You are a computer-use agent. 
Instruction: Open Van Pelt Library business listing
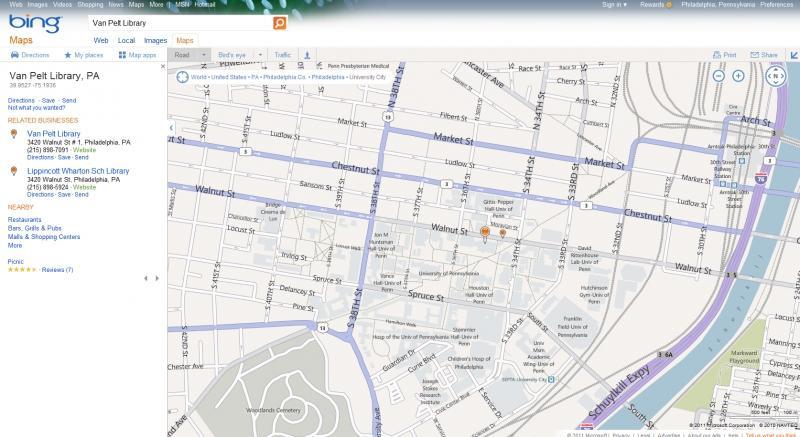pos(54,134)
